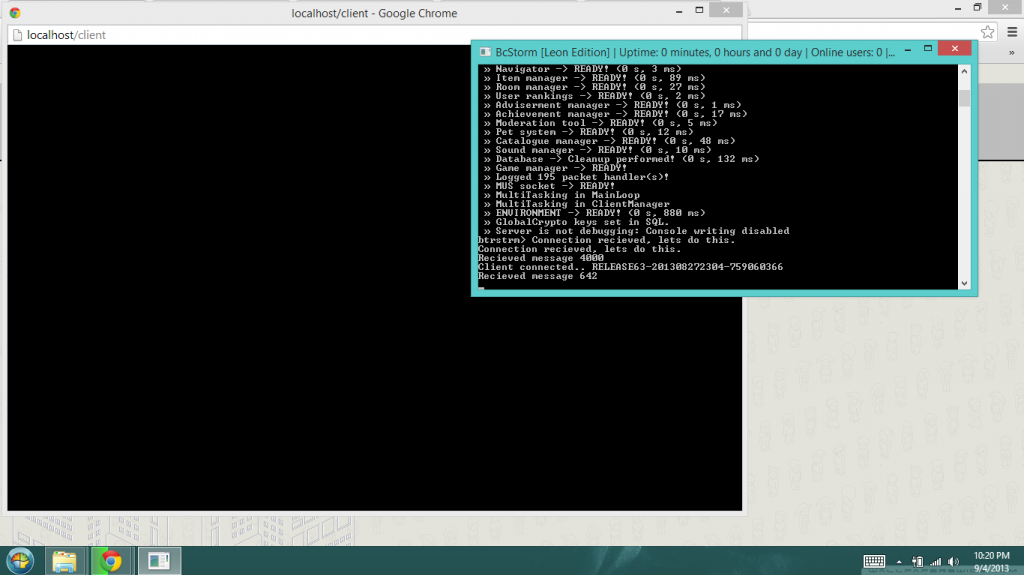Bookmark page with the star icon
Viewport: 1024px width, 575px height.
[x=986, y=32]
